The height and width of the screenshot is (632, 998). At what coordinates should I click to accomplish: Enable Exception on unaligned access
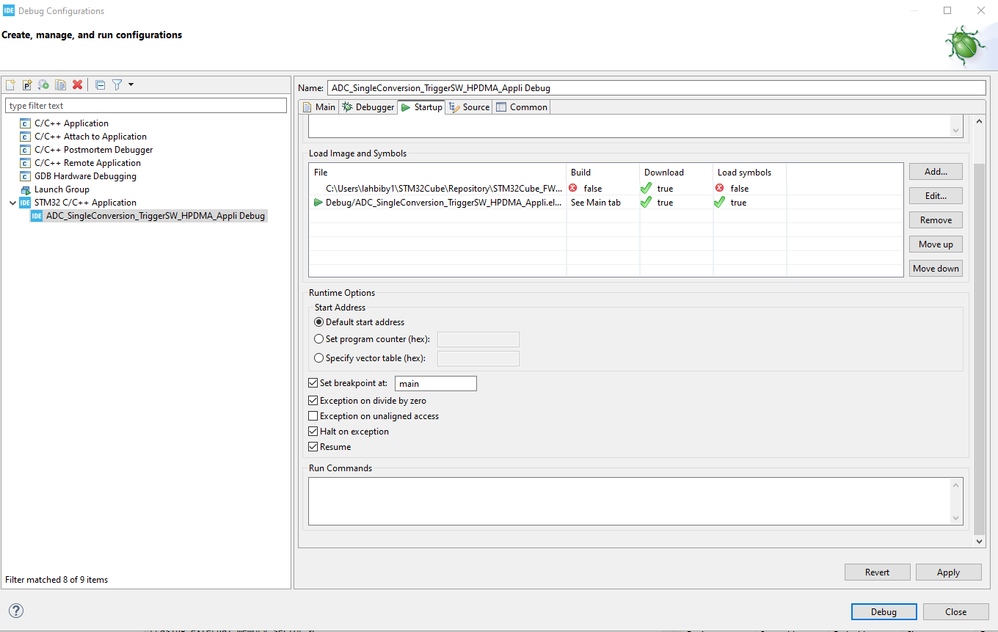(313, 416)
